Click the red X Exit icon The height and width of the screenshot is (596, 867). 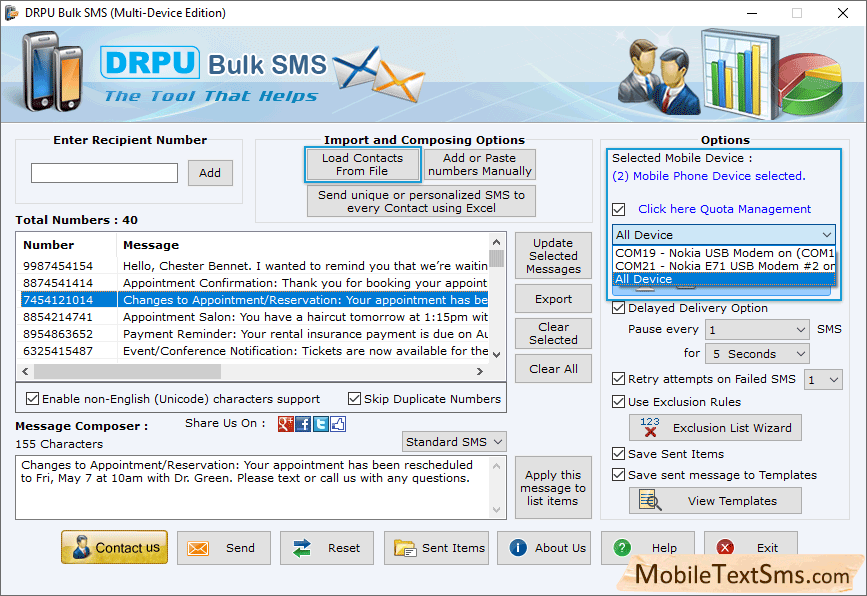click(x=725, y=548)
